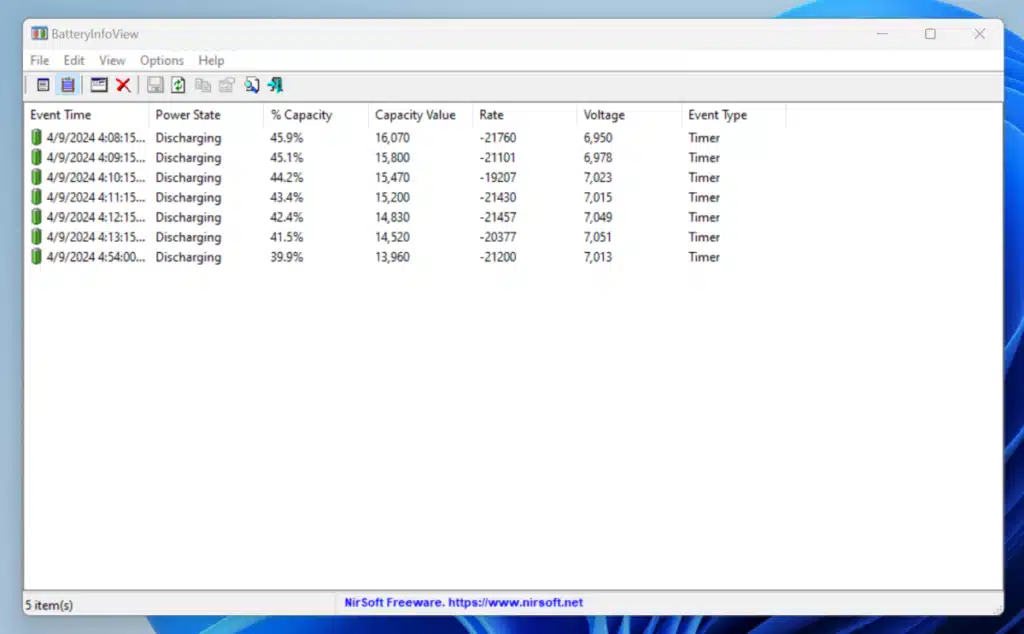Select the row with event time 4/9/2024 4:12:15

point(406,217)
